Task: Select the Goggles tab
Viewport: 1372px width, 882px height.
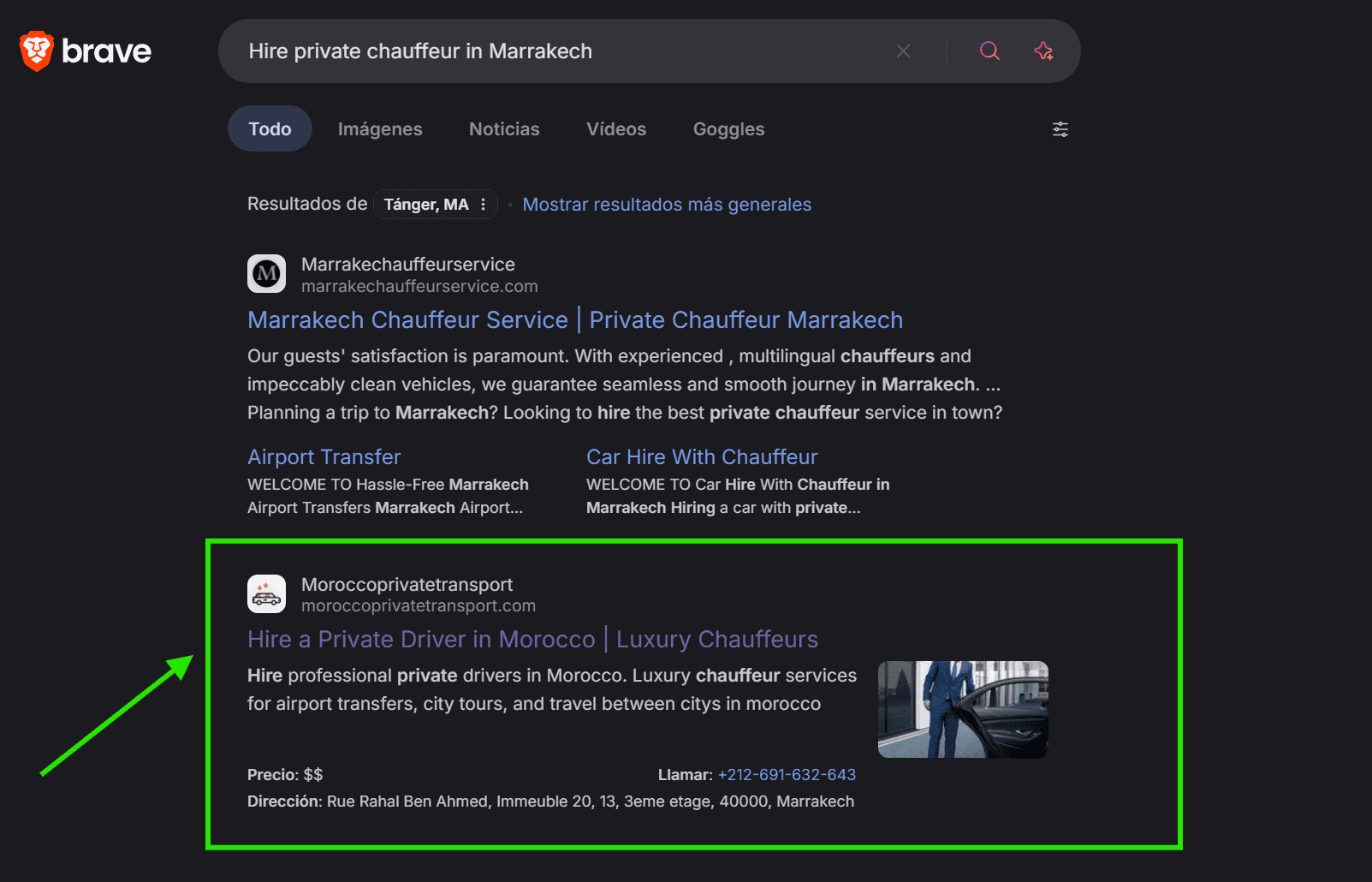Action: point(728,129)
